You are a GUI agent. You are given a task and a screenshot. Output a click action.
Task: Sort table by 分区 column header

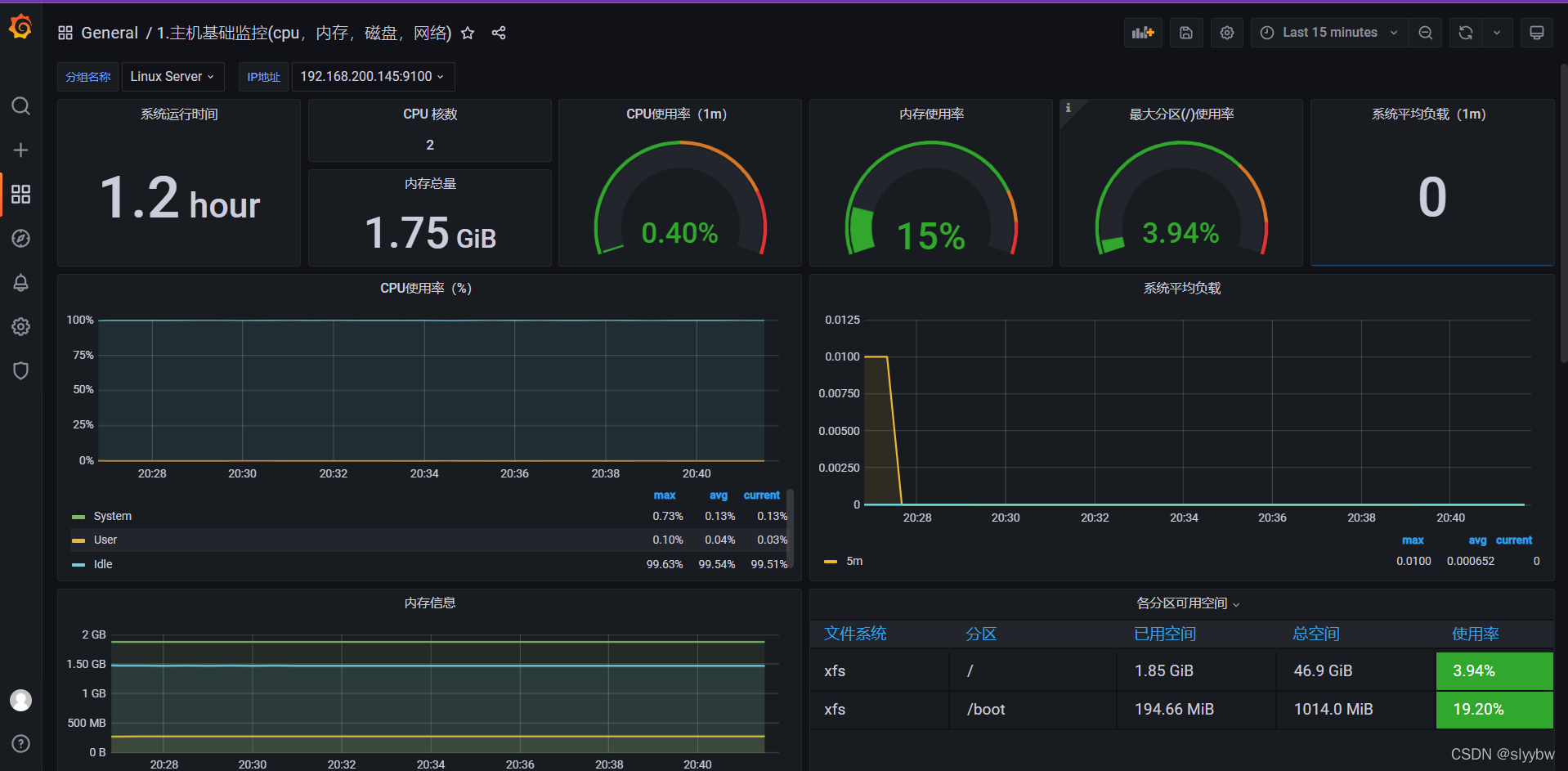coord(981,634)
